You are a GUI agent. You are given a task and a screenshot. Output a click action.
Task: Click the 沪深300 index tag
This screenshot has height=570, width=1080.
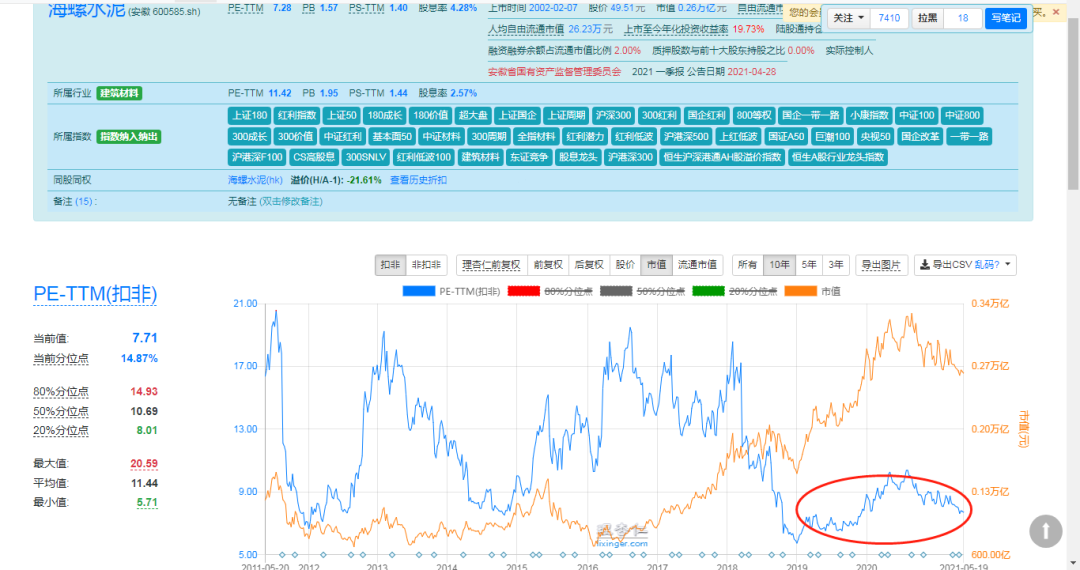pos(612,115)
